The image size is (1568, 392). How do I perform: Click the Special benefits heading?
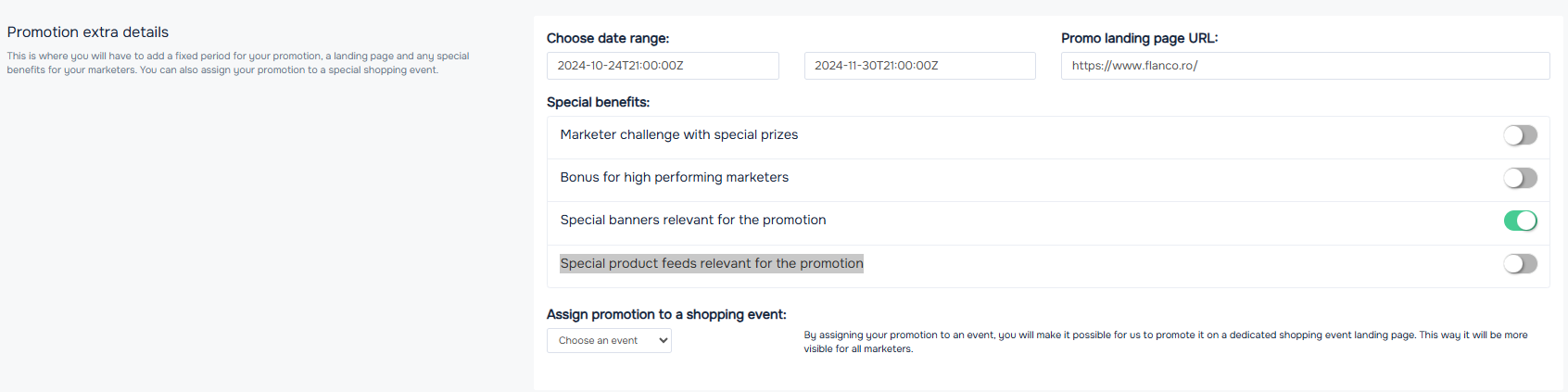pos(599,102)
